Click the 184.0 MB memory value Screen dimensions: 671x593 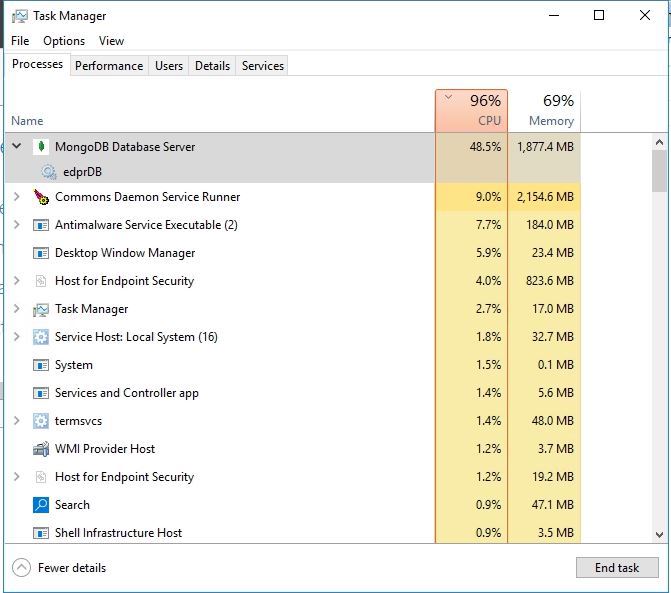point(550,225)
